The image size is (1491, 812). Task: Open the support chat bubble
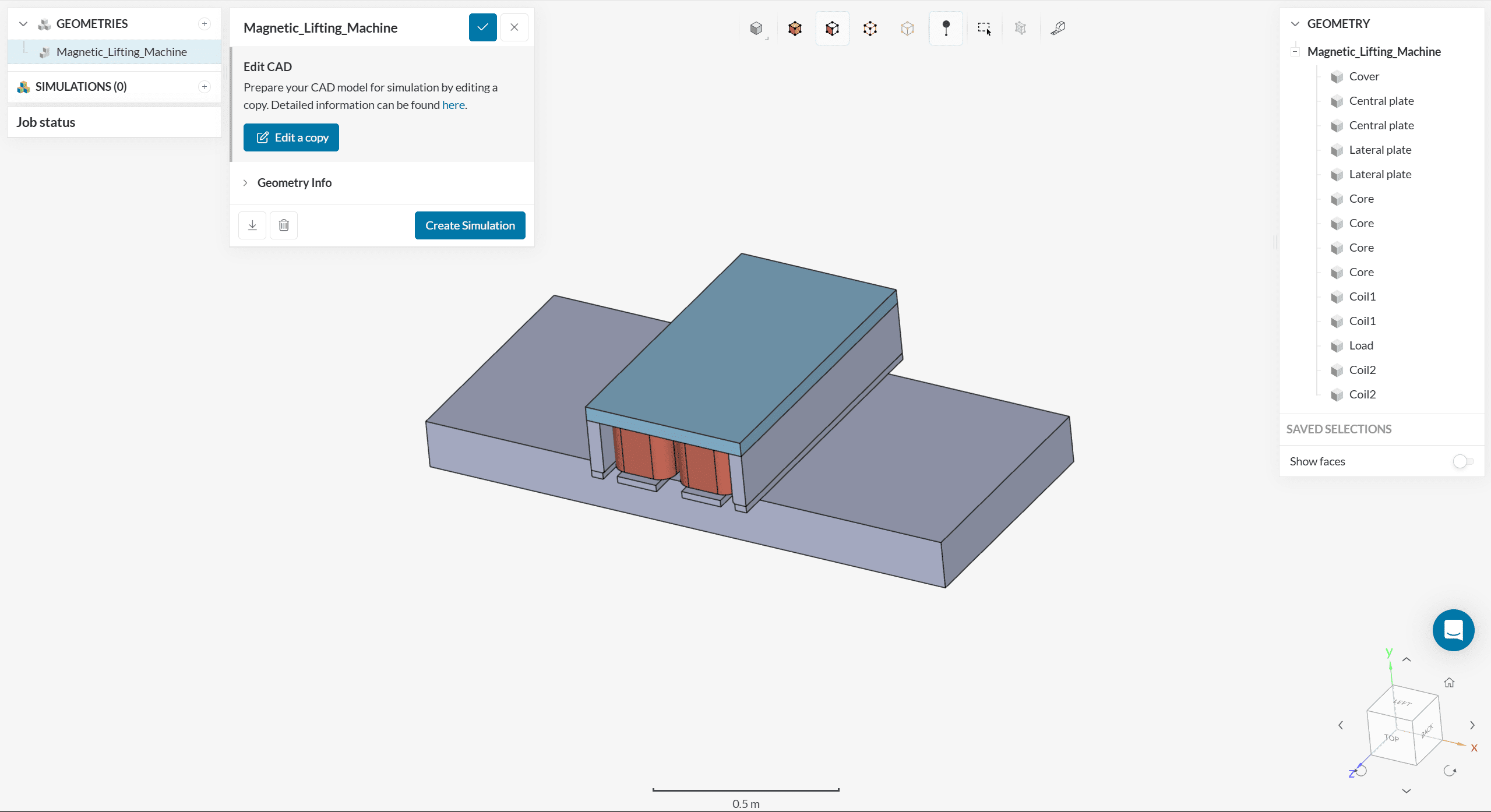click(1453, 630)
